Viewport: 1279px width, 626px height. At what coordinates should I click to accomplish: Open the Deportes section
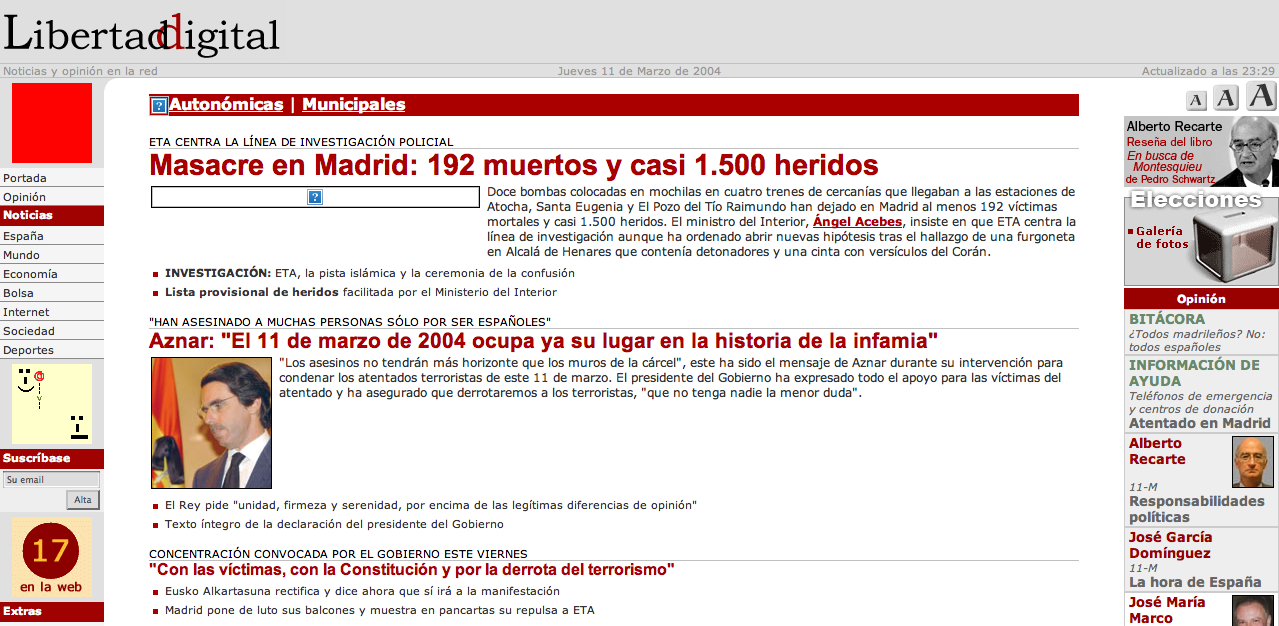28,350
